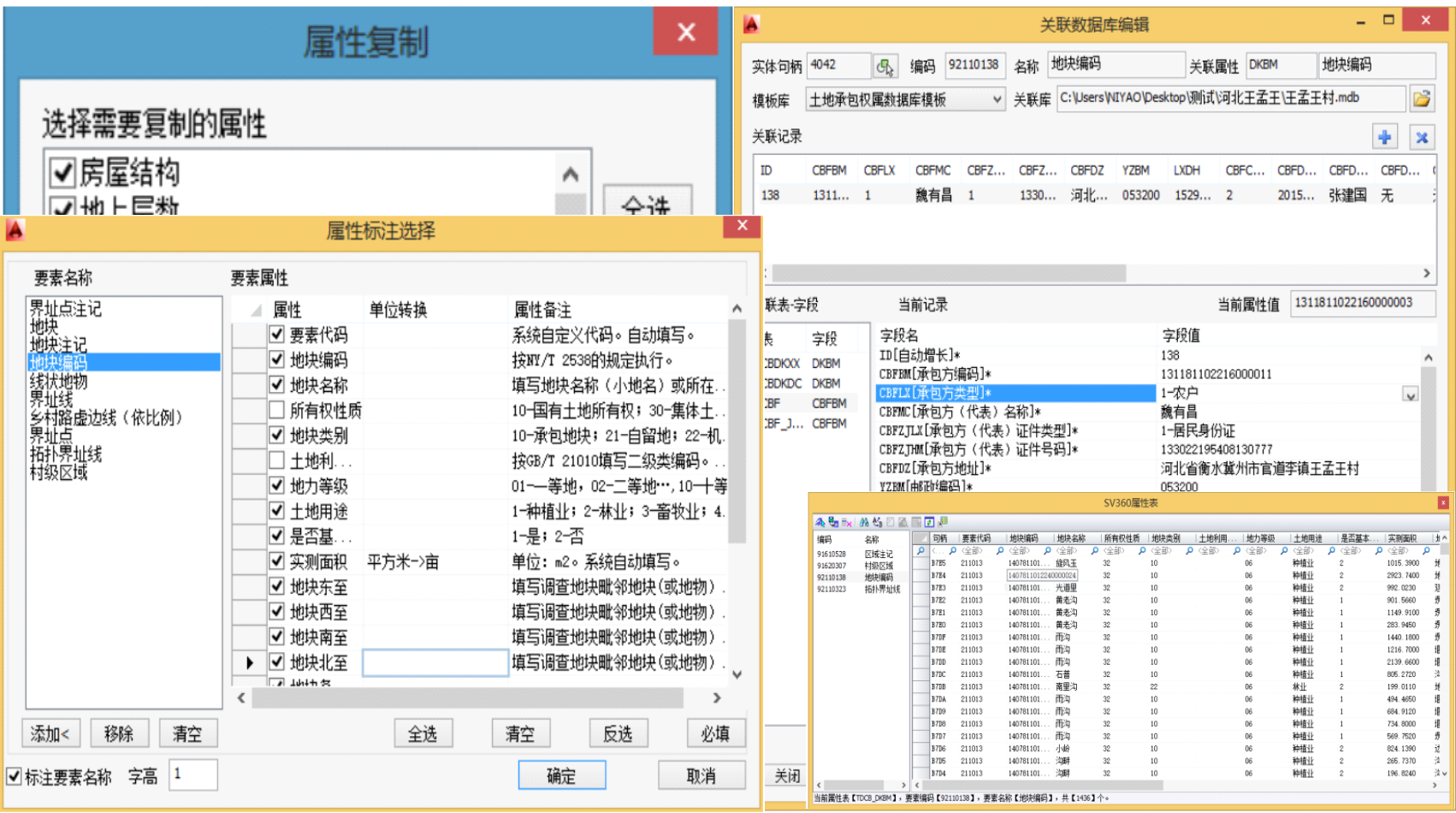Viewport: 1456px width, 813px height.
Task: Click the blue plus add-record icon
Action: coord(1384,137)
